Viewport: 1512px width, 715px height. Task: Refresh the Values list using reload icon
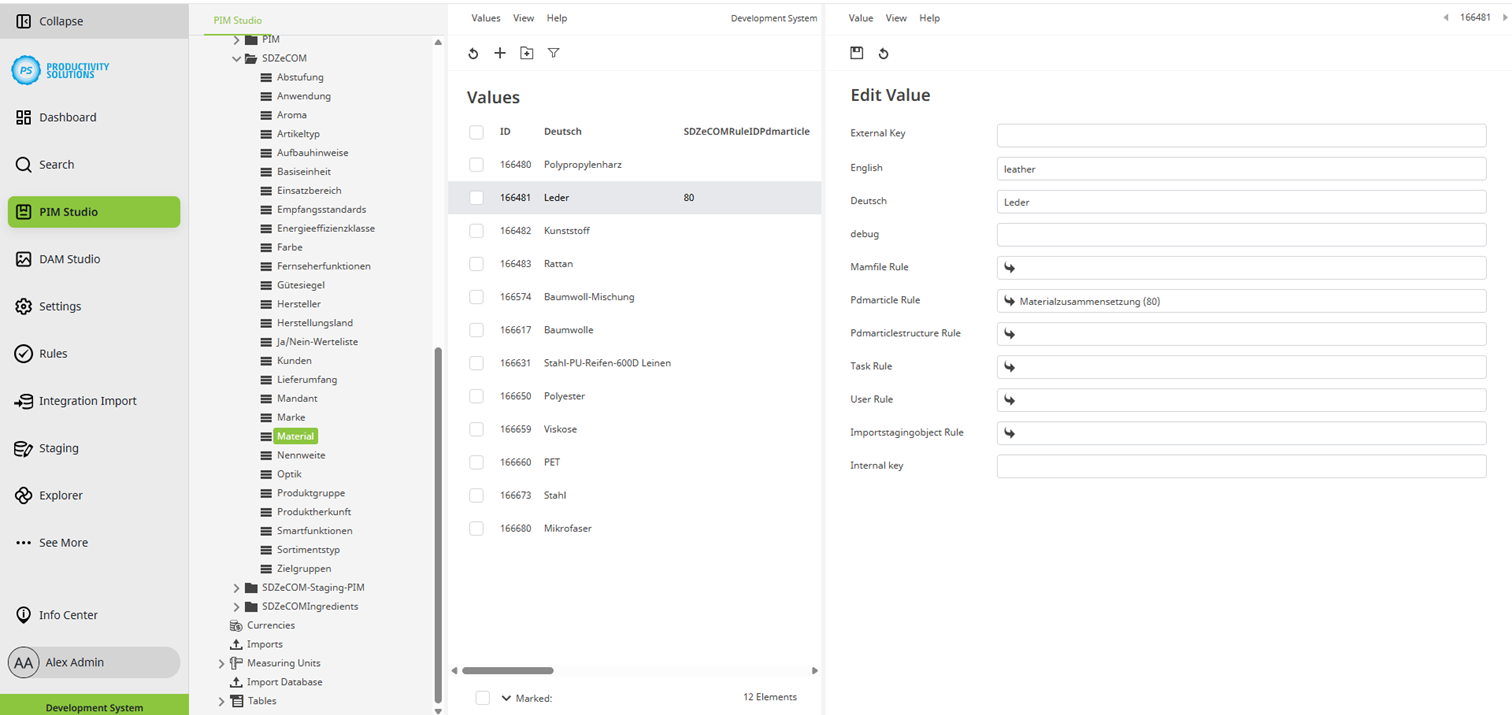(473, 53)
